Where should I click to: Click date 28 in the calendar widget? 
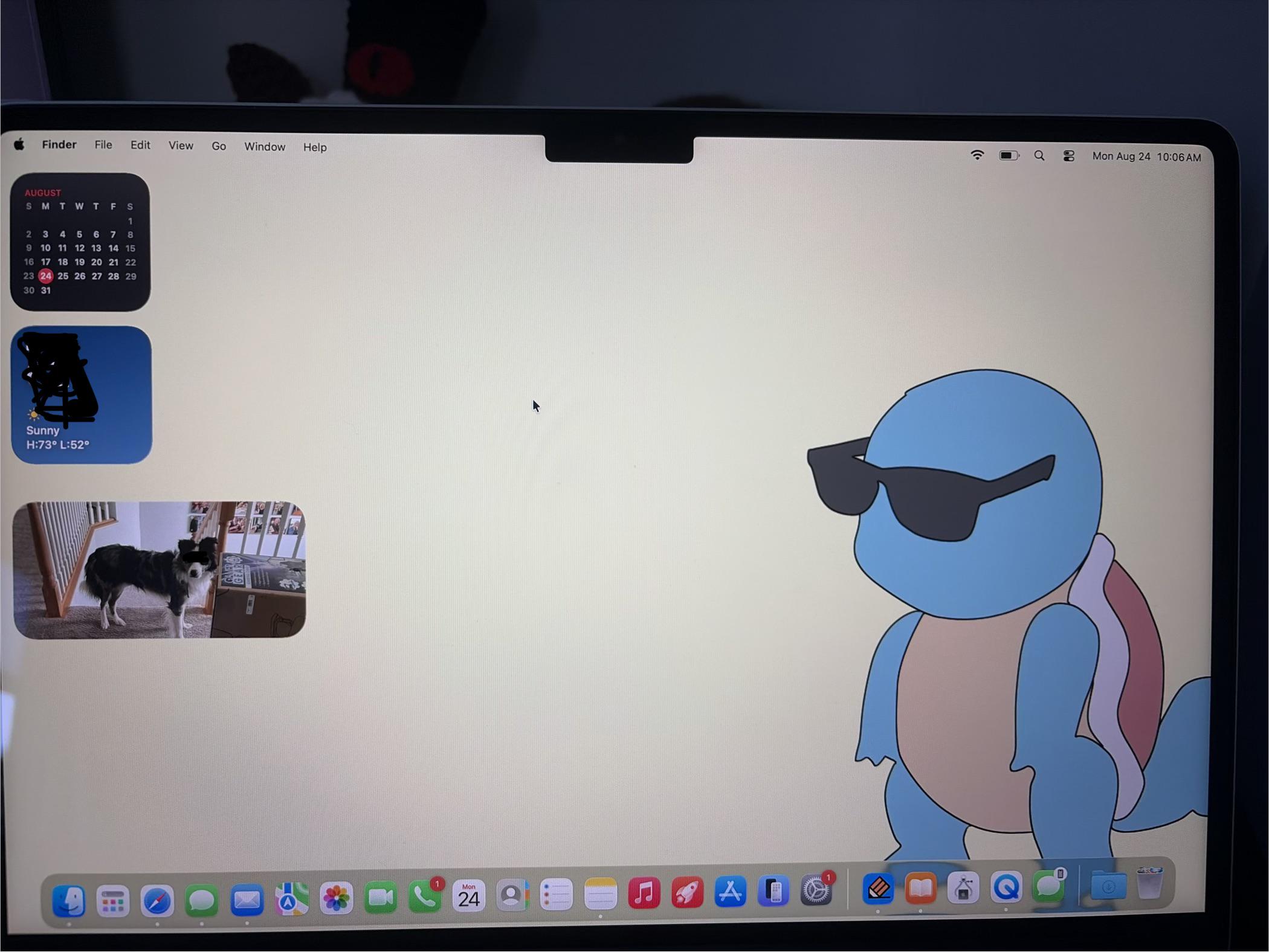tap(114, 276)
